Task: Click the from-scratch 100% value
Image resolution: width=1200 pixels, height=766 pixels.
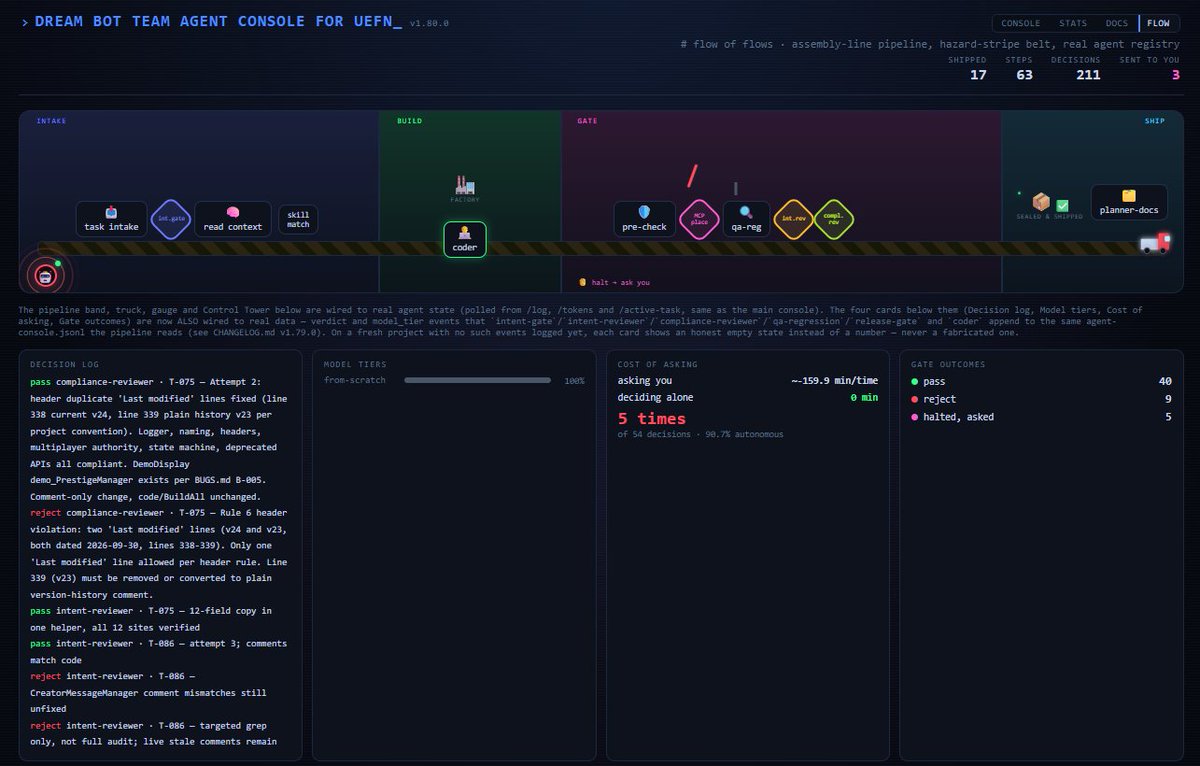Action: tap(574, 381)
